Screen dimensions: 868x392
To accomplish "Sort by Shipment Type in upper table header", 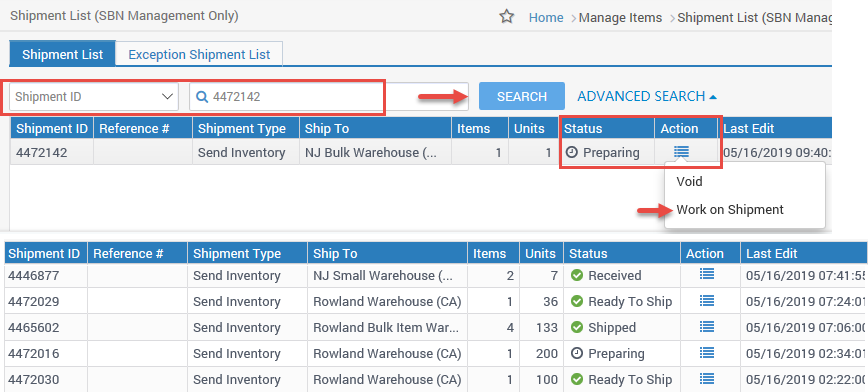I will point(246,128).
